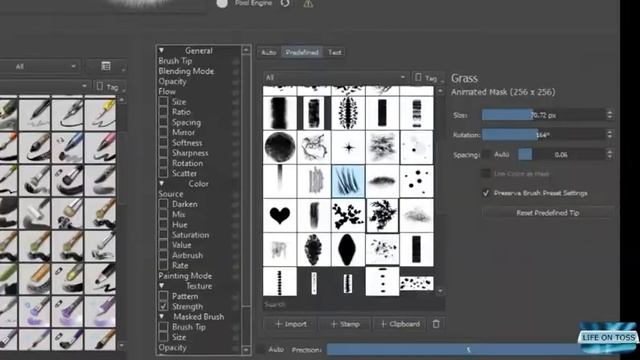Toggle the Auto spacing checkbox
This screenshot has height=360, width=640.
pos(487,154)
